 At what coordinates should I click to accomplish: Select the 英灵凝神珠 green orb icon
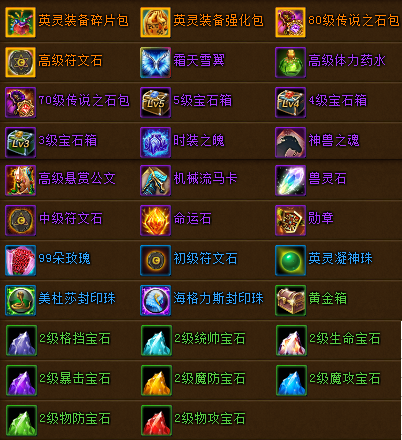290,260
